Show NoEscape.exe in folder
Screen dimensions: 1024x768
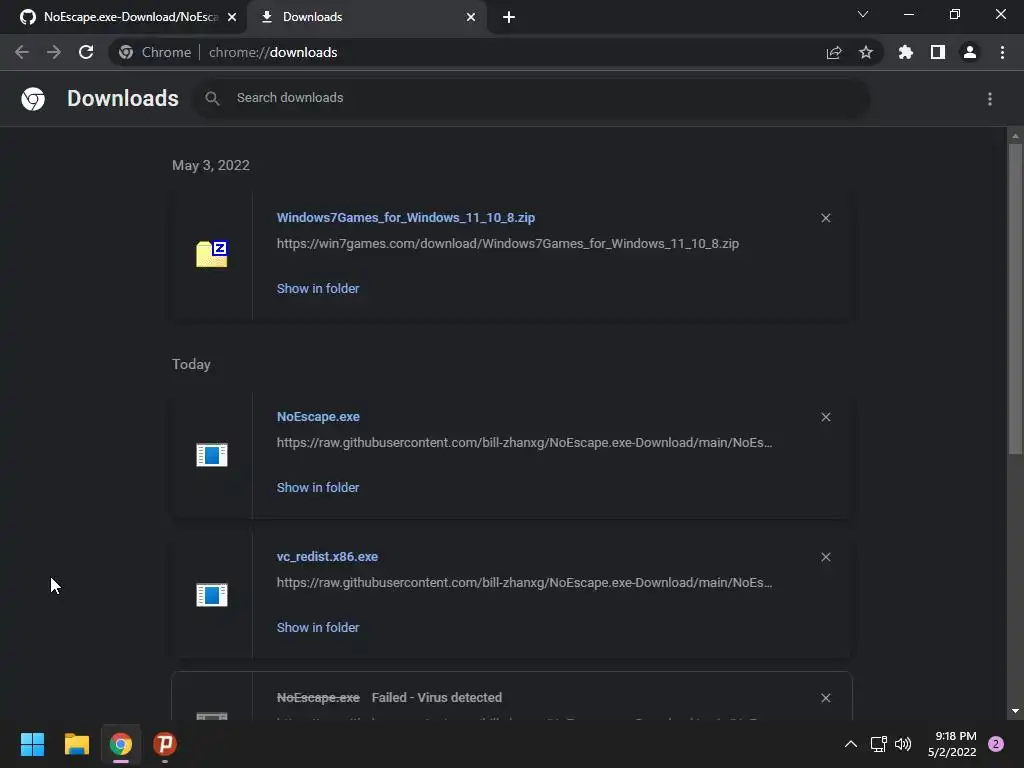(x=318, y=487)
